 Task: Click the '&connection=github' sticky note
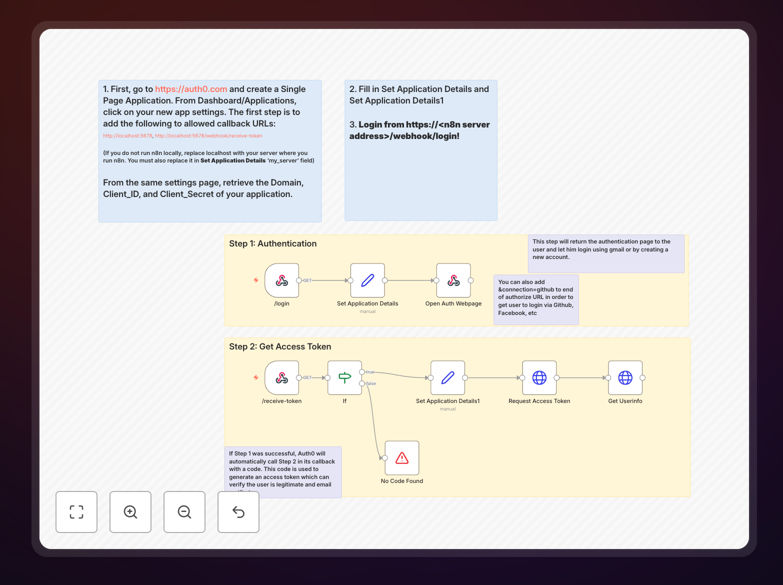(536, 298)
